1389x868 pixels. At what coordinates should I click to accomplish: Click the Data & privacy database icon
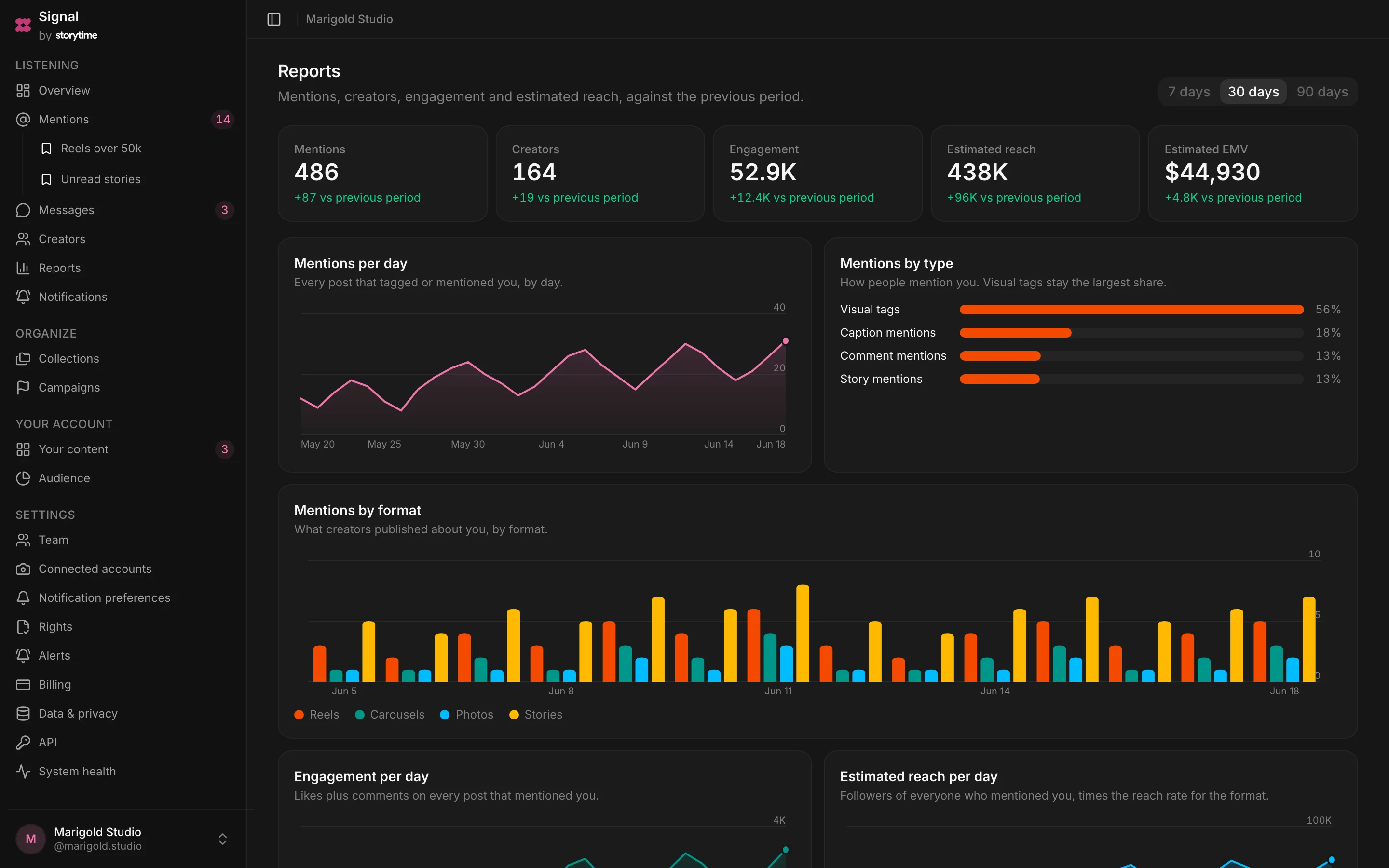click(23, 714)
